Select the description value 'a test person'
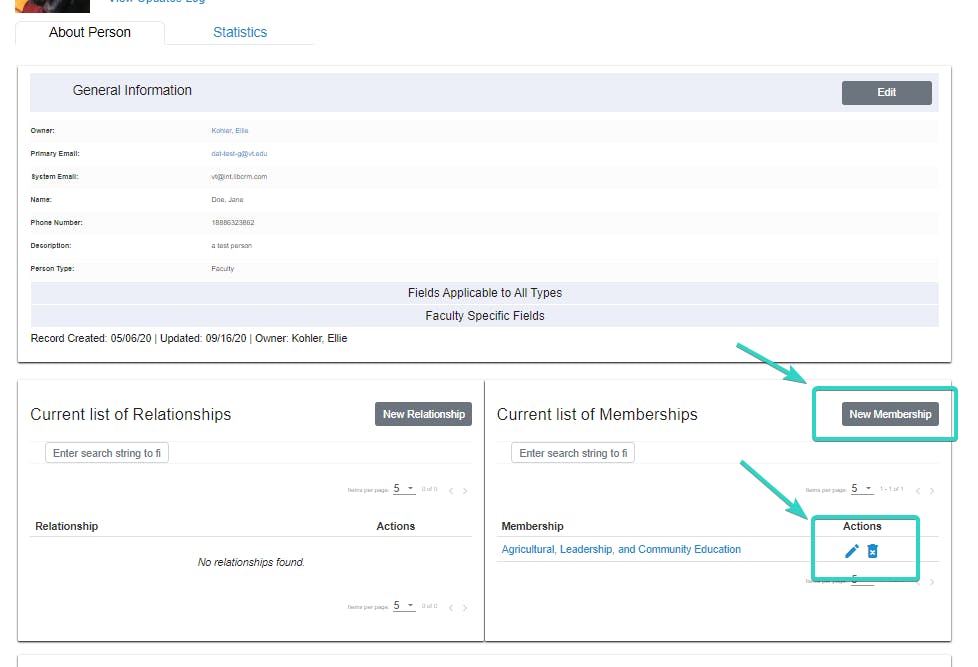This screenshot has height=667, width=978. tap(231, 246)
